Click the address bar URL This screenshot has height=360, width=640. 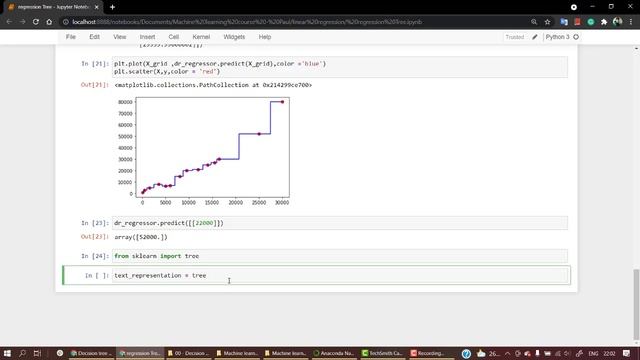(x=247, y=22)
